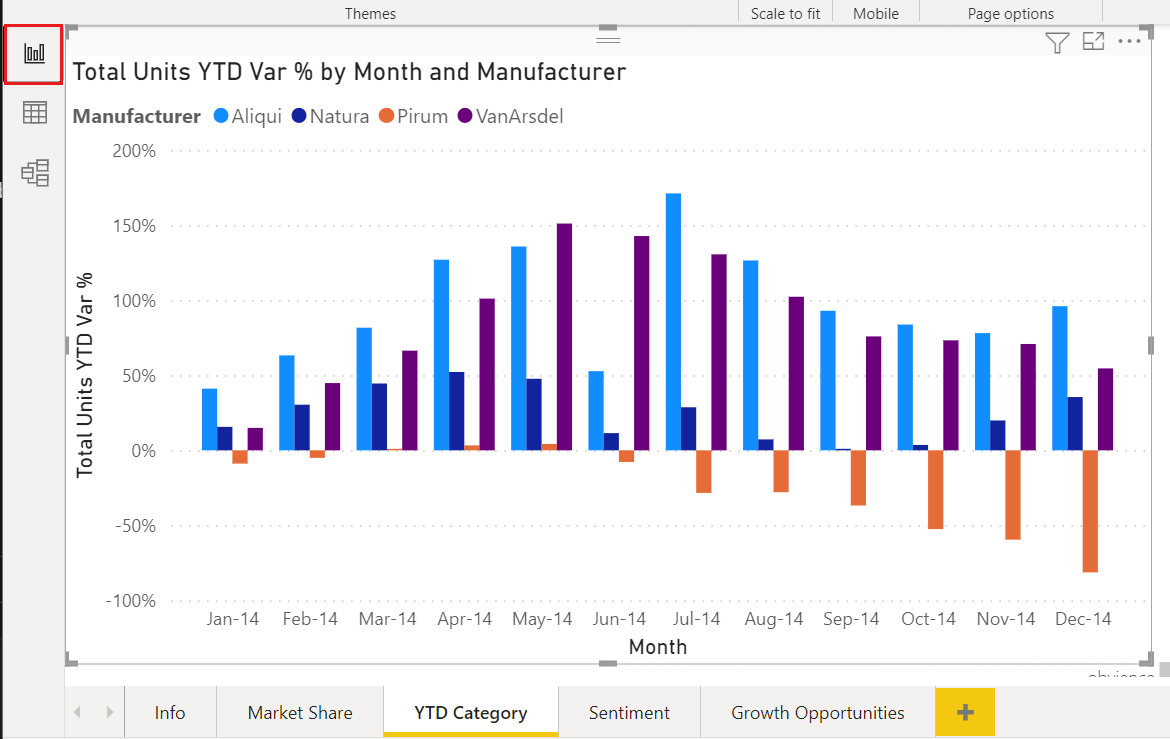Grab the visual's top drag handle

pyautogui.click(x=608, y=39)
